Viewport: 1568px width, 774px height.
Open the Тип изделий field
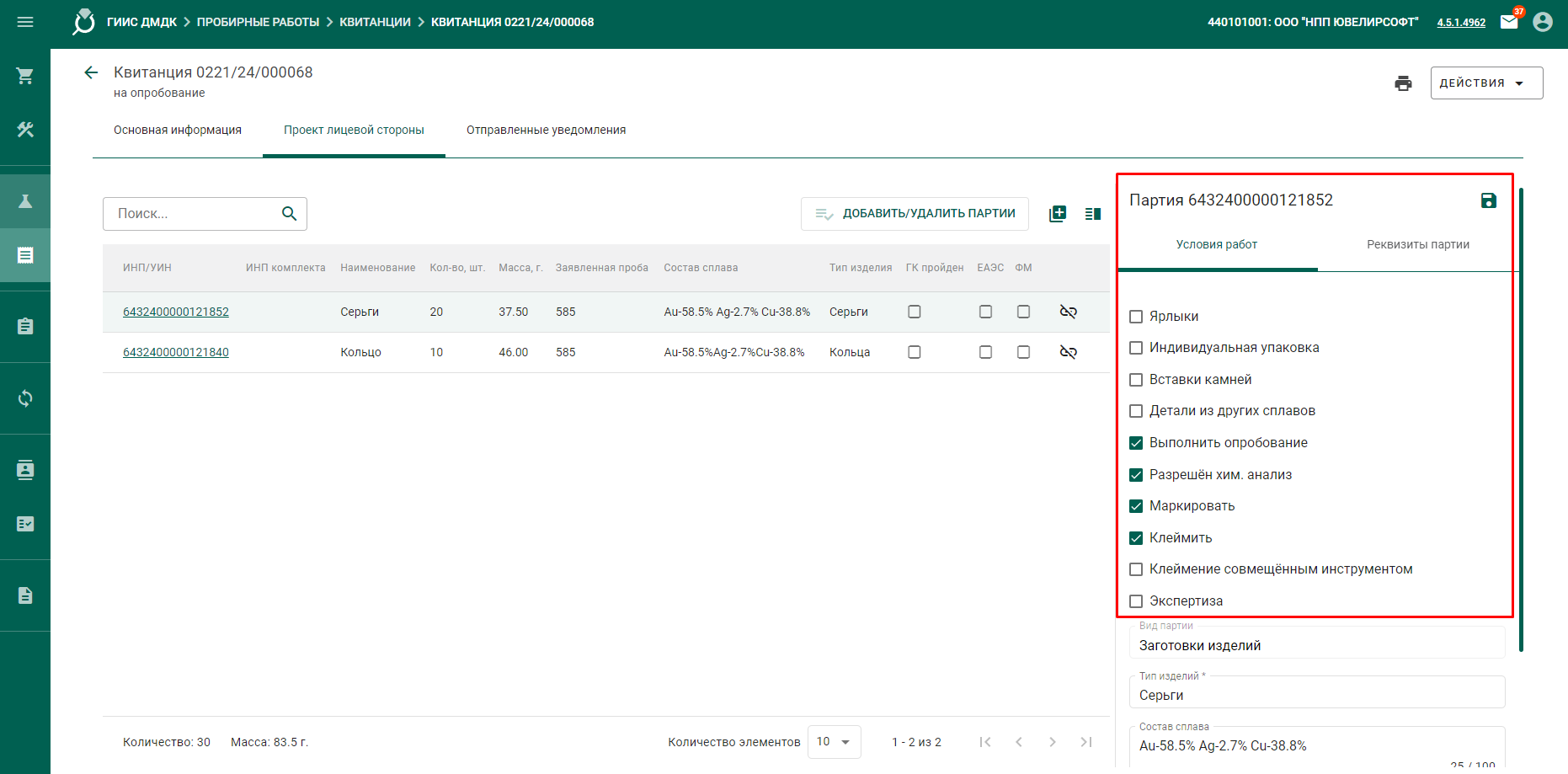[1317, 692]
